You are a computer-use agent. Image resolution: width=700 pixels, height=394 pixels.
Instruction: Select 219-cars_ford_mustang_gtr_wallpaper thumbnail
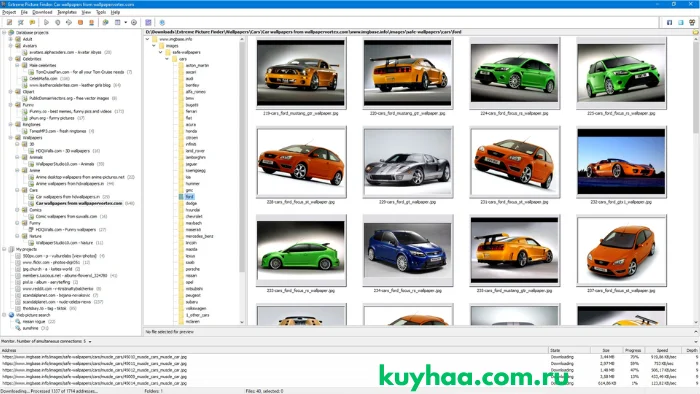coord(301,73)
